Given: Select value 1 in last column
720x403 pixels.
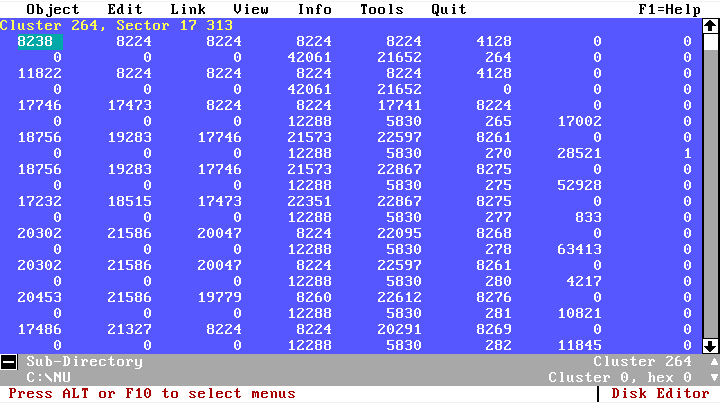Looking at the screenshot, I should coord(687,153).
